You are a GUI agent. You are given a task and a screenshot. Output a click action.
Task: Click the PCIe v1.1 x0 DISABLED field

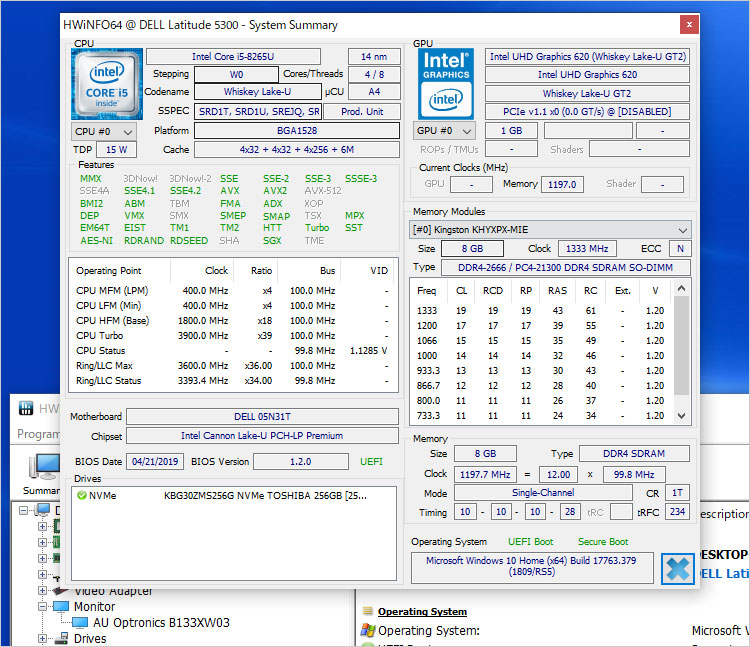pos(587,111)
